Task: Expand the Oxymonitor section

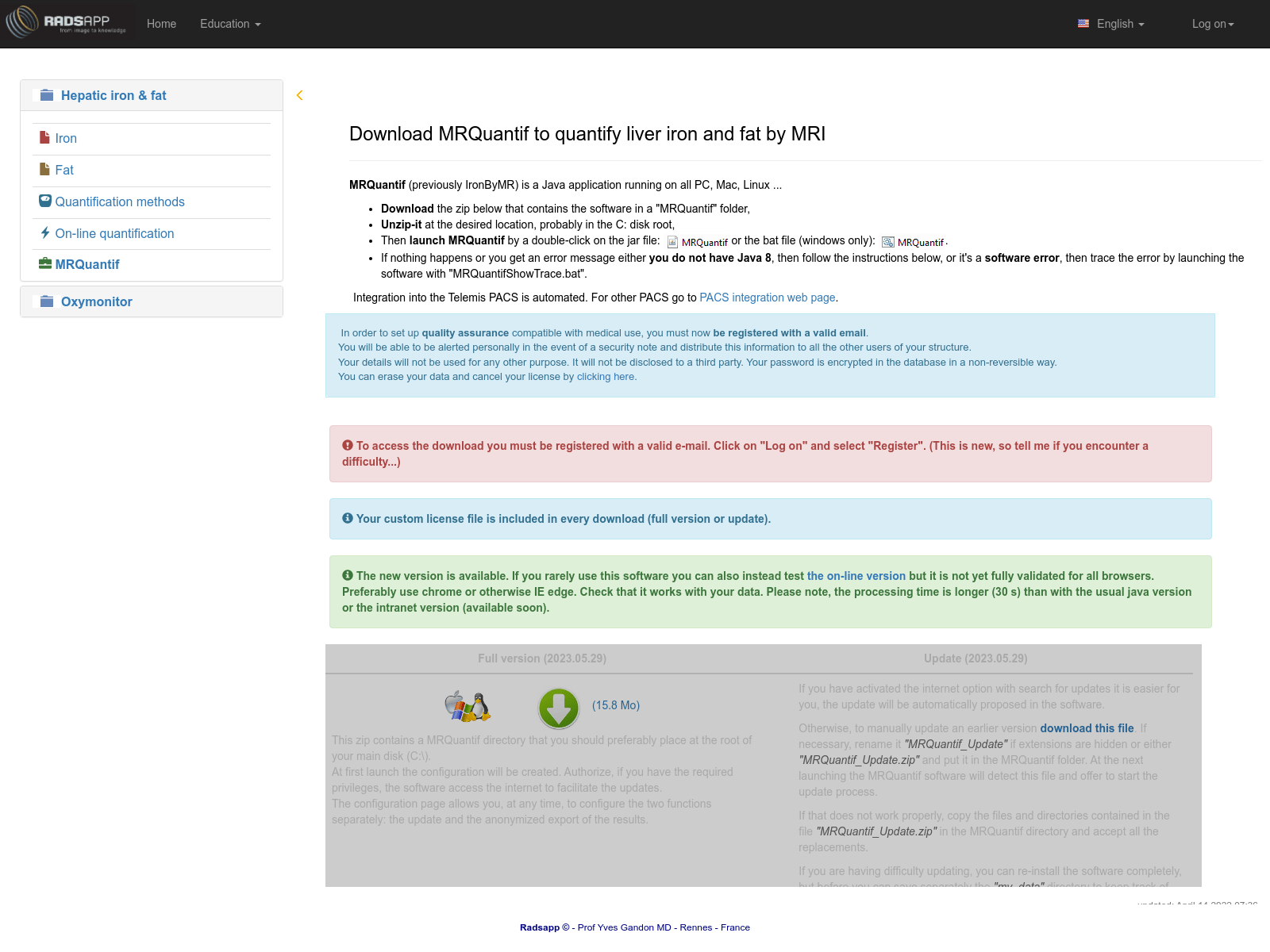Action: (x=97, y=301)
